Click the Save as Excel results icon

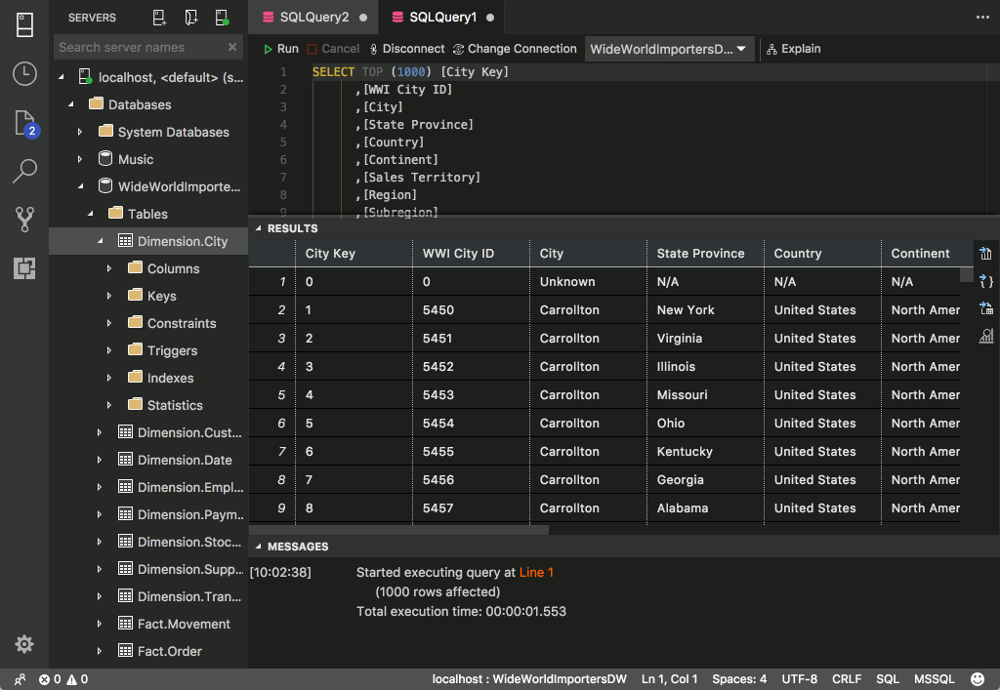985,309
